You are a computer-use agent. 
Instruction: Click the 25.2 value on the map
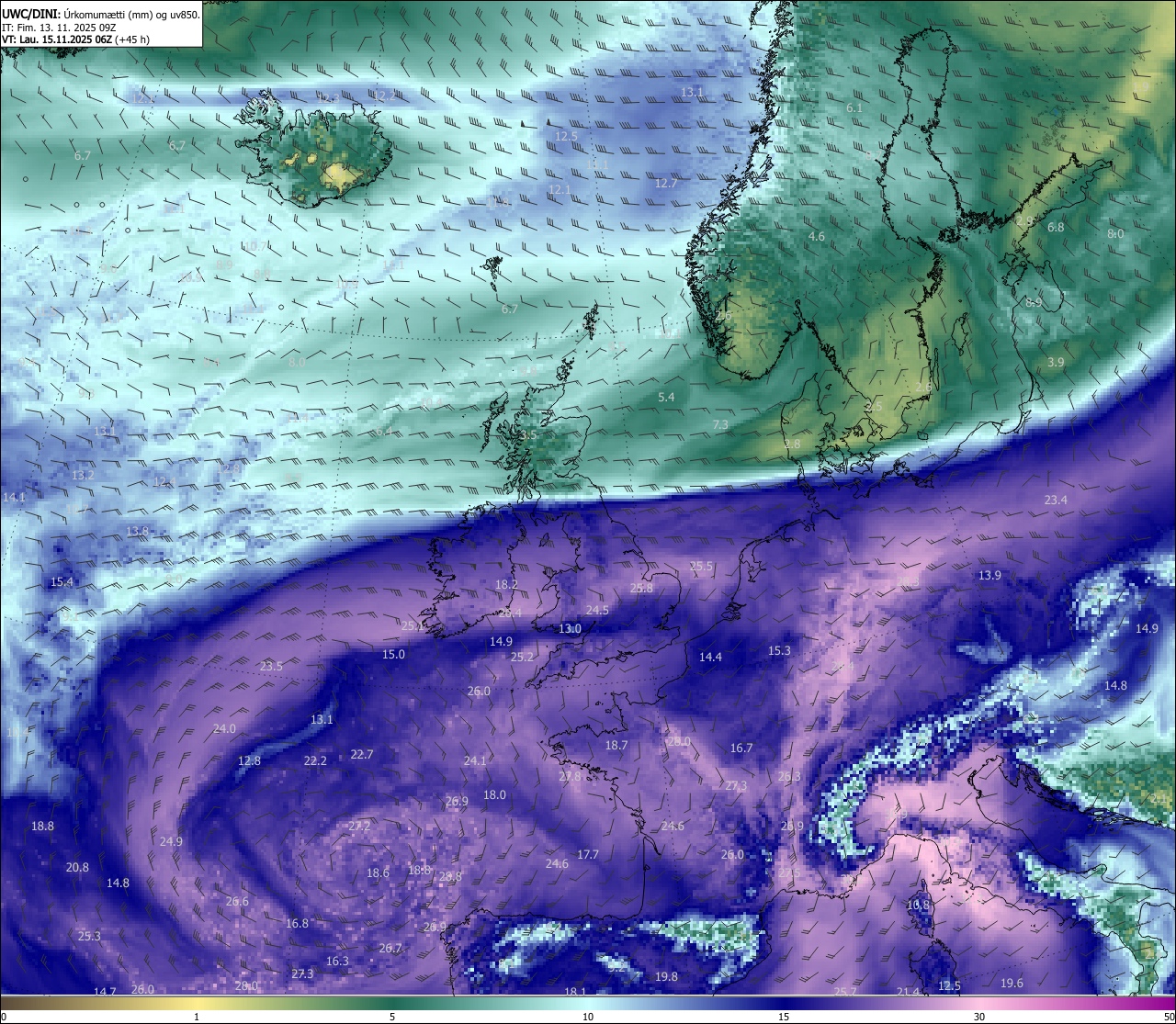tap(522, 658)
